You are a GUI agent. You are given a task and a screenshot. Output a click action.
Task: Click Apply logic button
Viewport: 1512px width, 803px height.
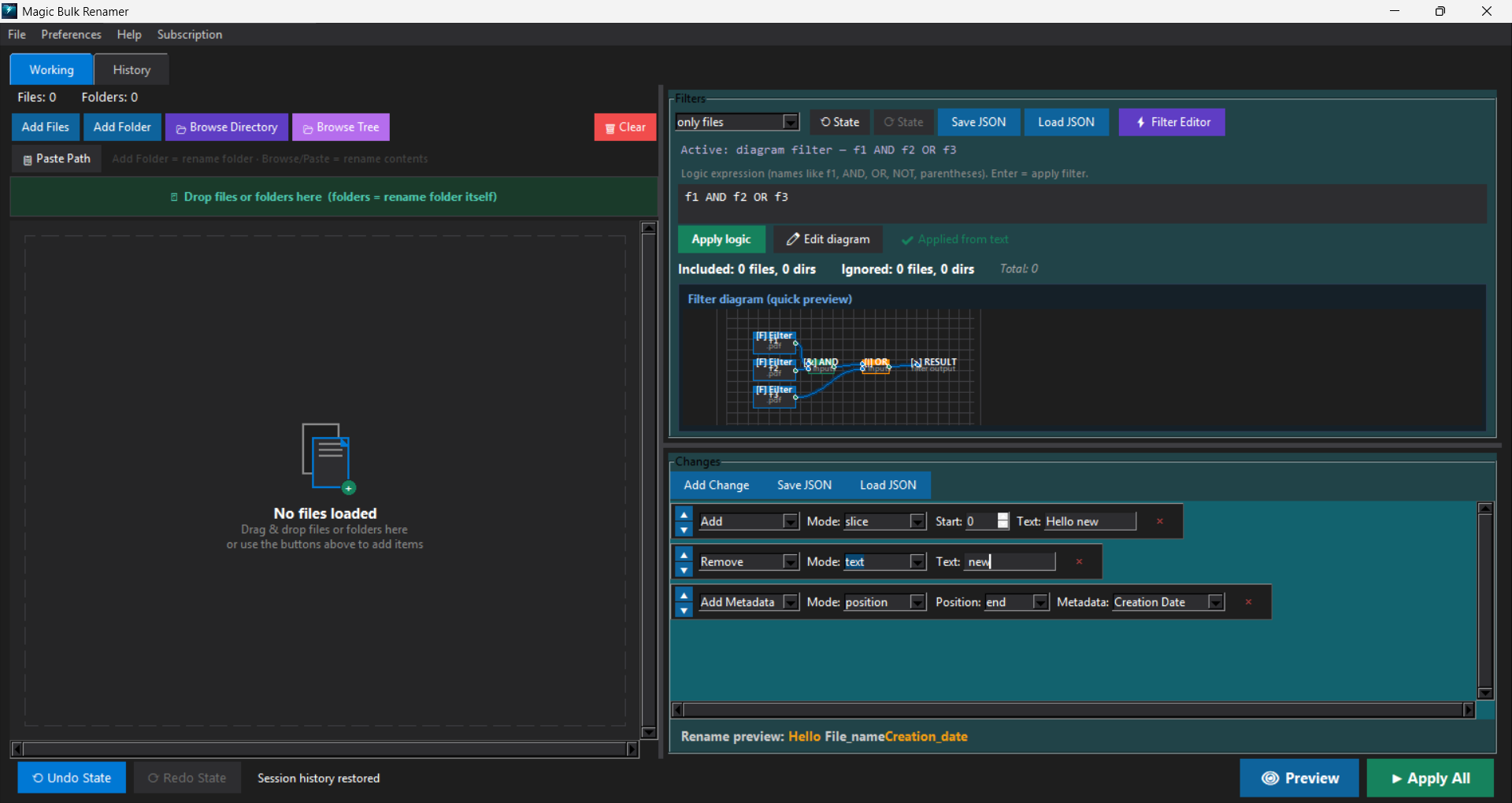click(x=721, y=239)
